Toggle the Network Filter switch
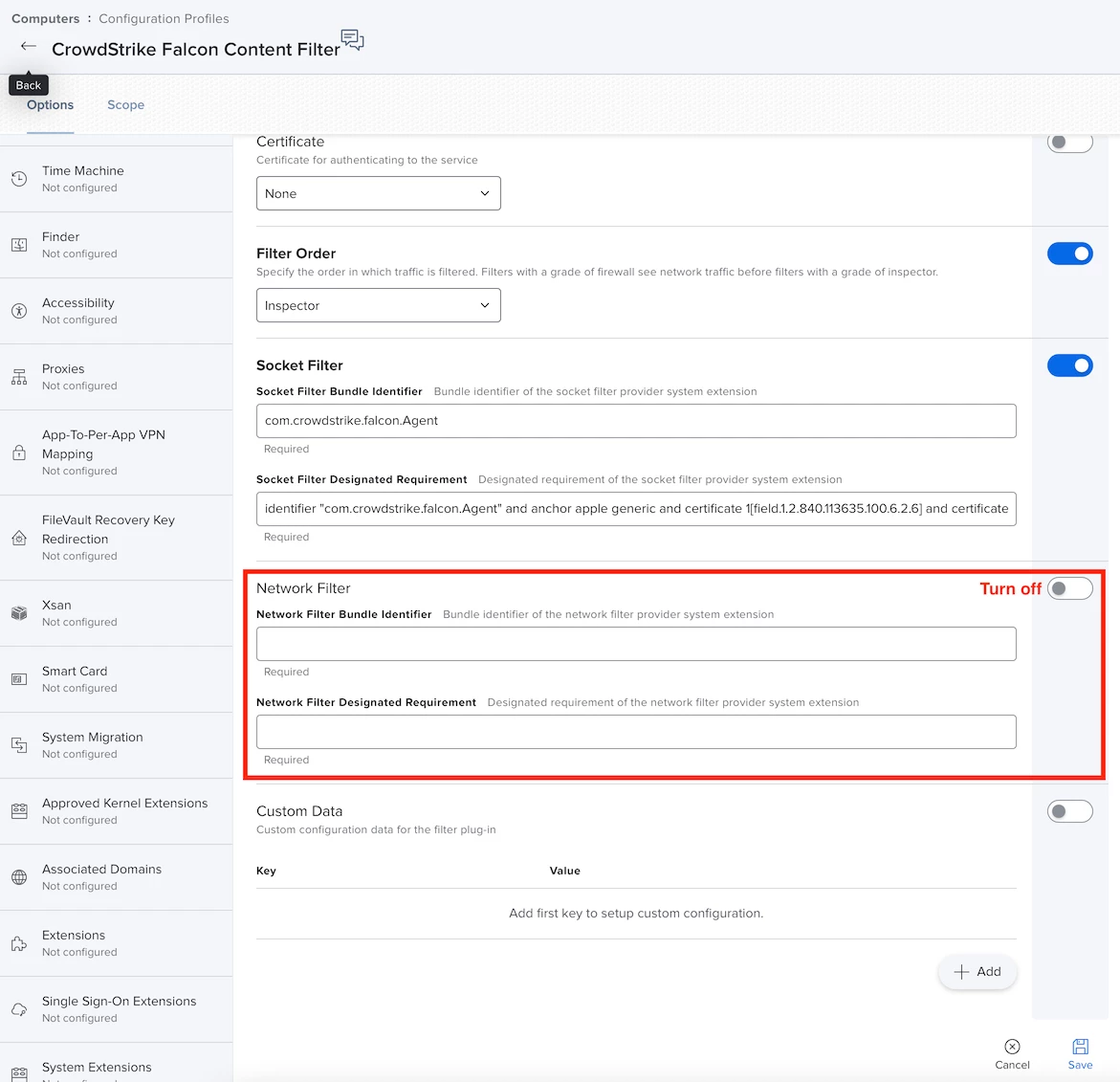 pos(1069,588)
